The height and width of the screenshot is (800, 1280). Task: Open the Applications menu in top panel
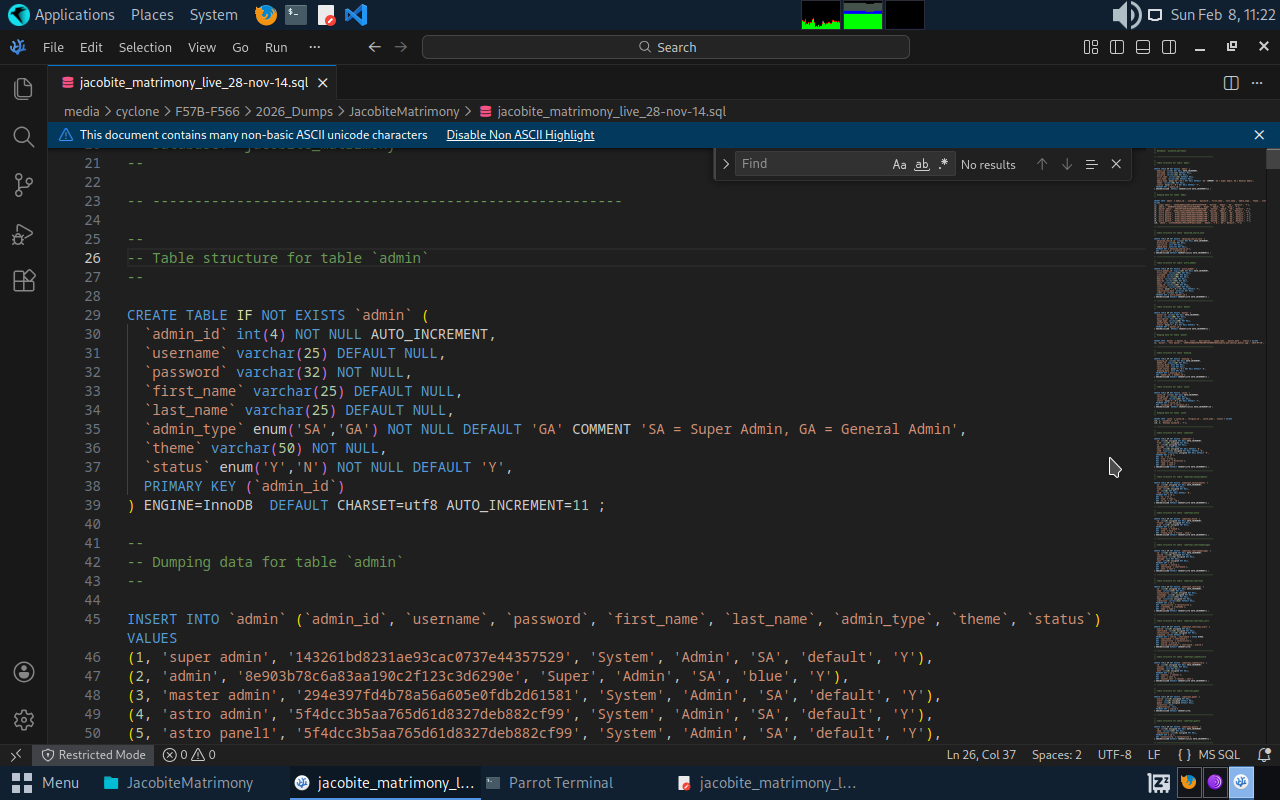point(61,15)
